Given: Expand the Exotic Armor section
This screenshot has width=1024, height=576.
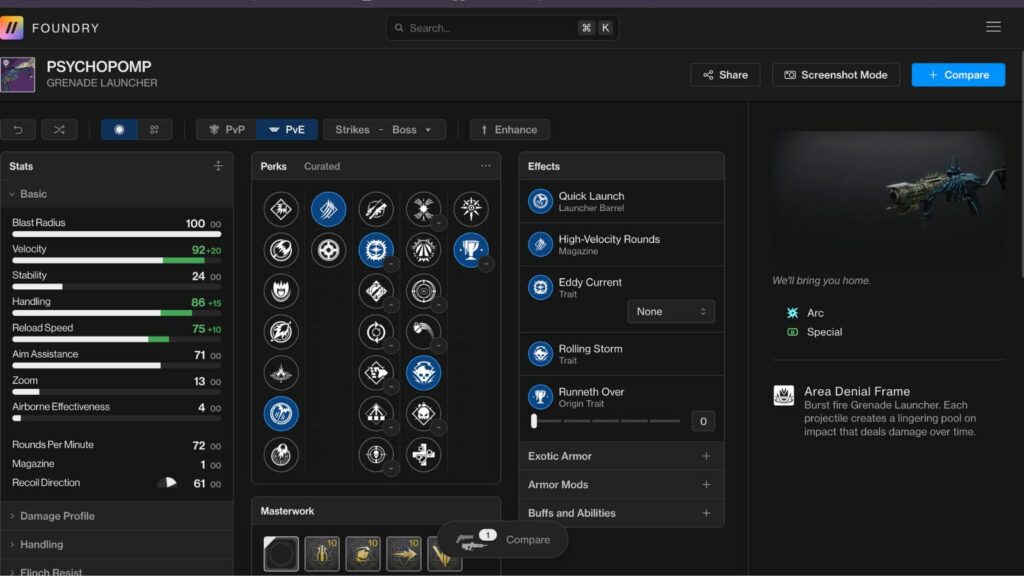Looking at the screenshot, I should pyautogui.click(x=620, y=456).
